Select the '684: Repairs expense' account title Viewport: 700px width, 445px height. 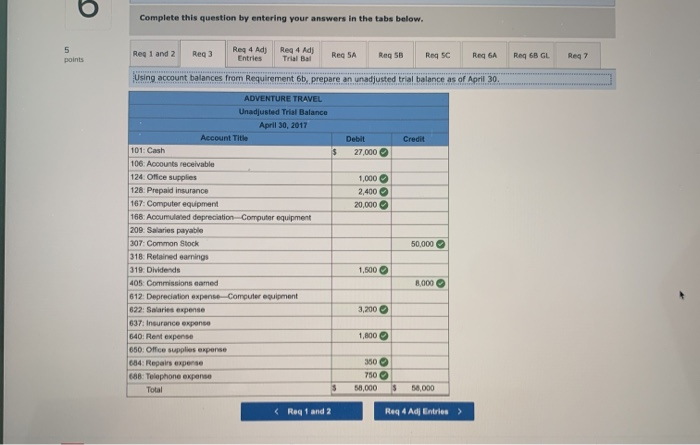(166, 363)
